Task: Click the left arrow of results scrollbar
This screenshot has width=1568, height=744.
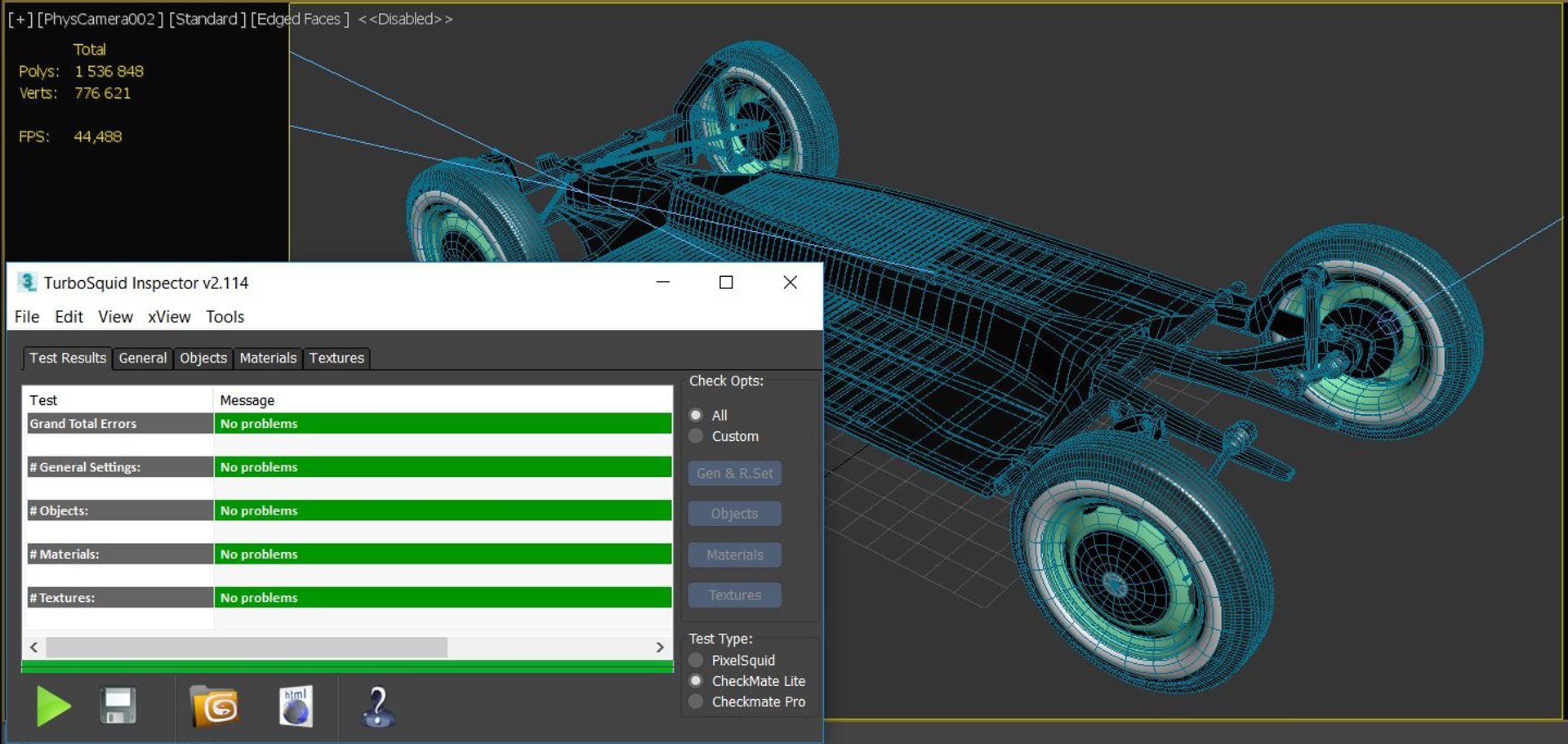Action: (33, 647)
